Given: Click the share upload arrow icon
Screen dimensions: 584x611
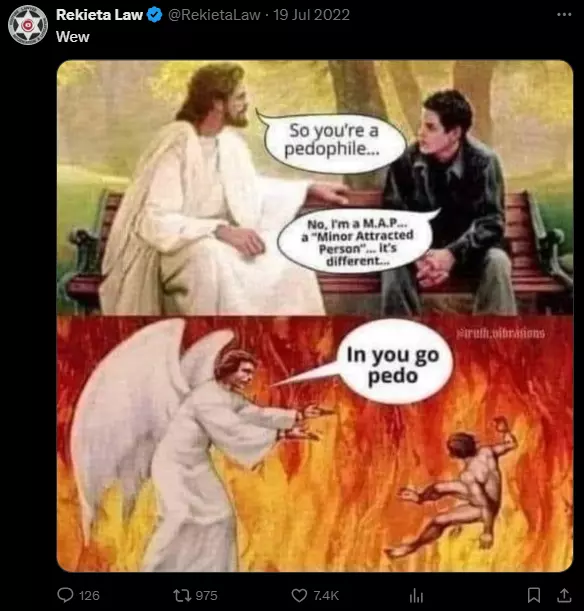Looking at the screenshot, I should 564,595.
